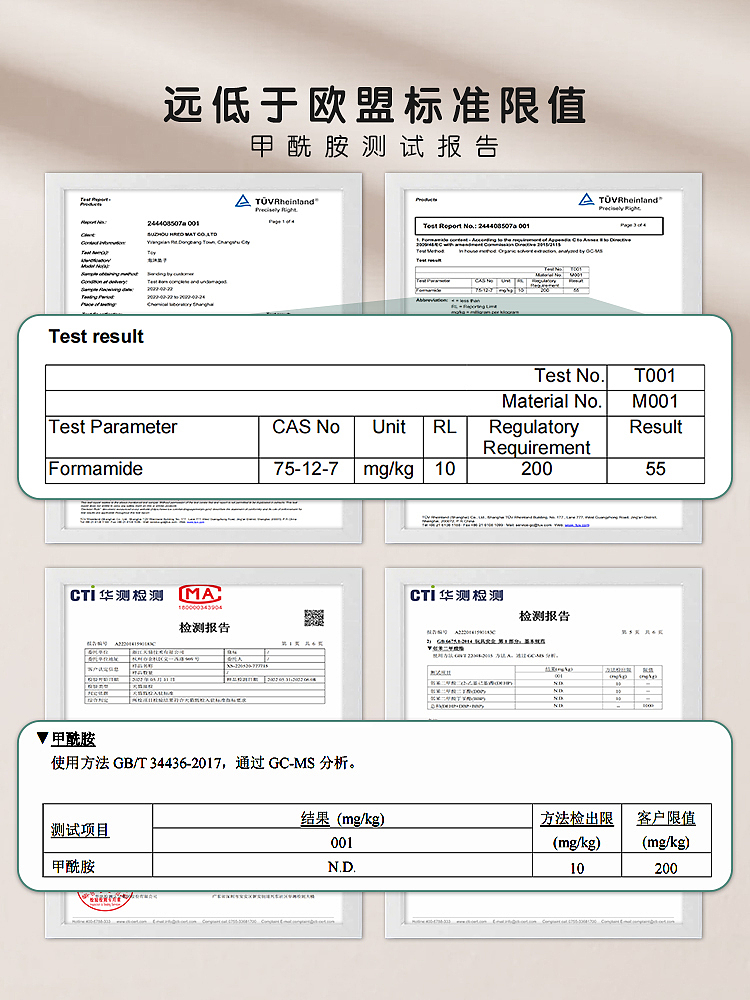The width and height of the screenshot is (750, 1000).
Task: Click the 'Unit' header cell
Action: tap(389, 437)
